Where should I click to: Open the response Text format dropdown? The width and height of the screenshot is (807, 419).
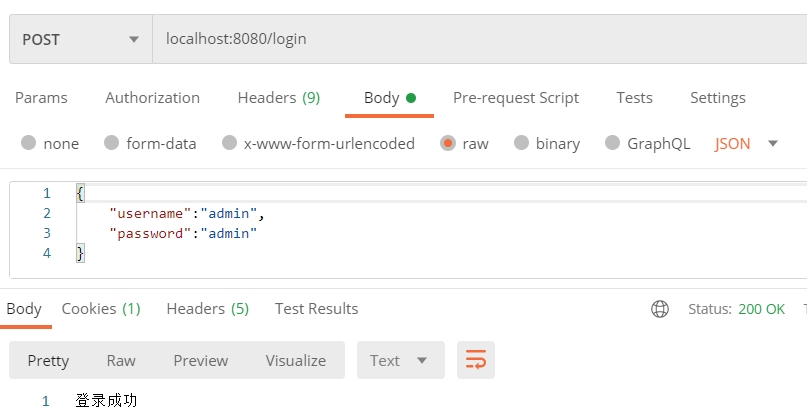click(x=401, y=360)
